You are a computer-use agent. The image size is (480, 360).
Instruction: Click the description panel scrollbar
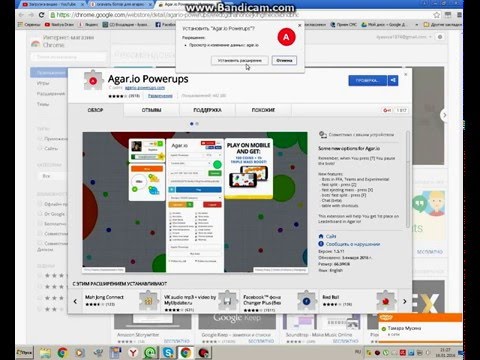408,180
